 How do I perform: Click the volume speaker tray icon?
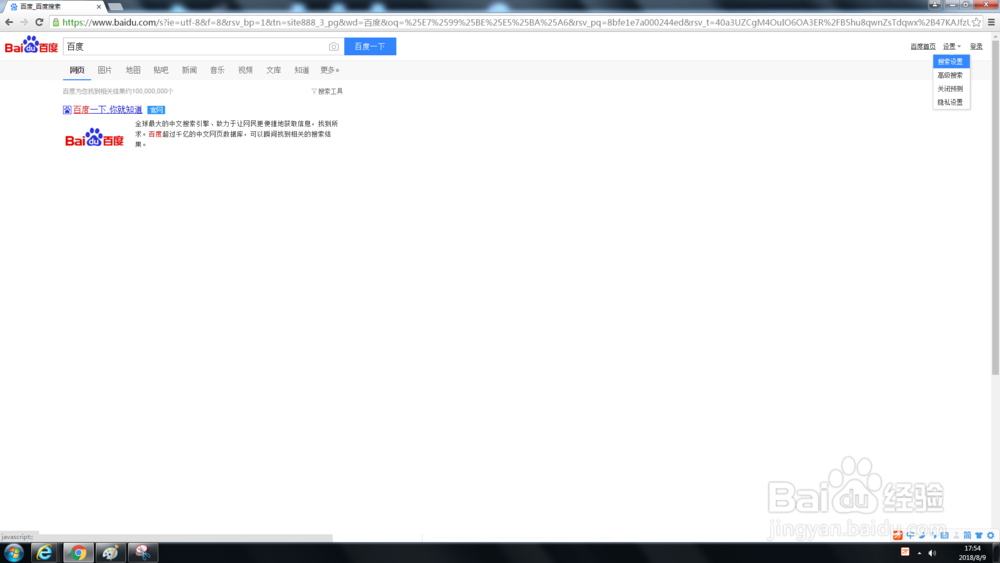pos(932,553)
